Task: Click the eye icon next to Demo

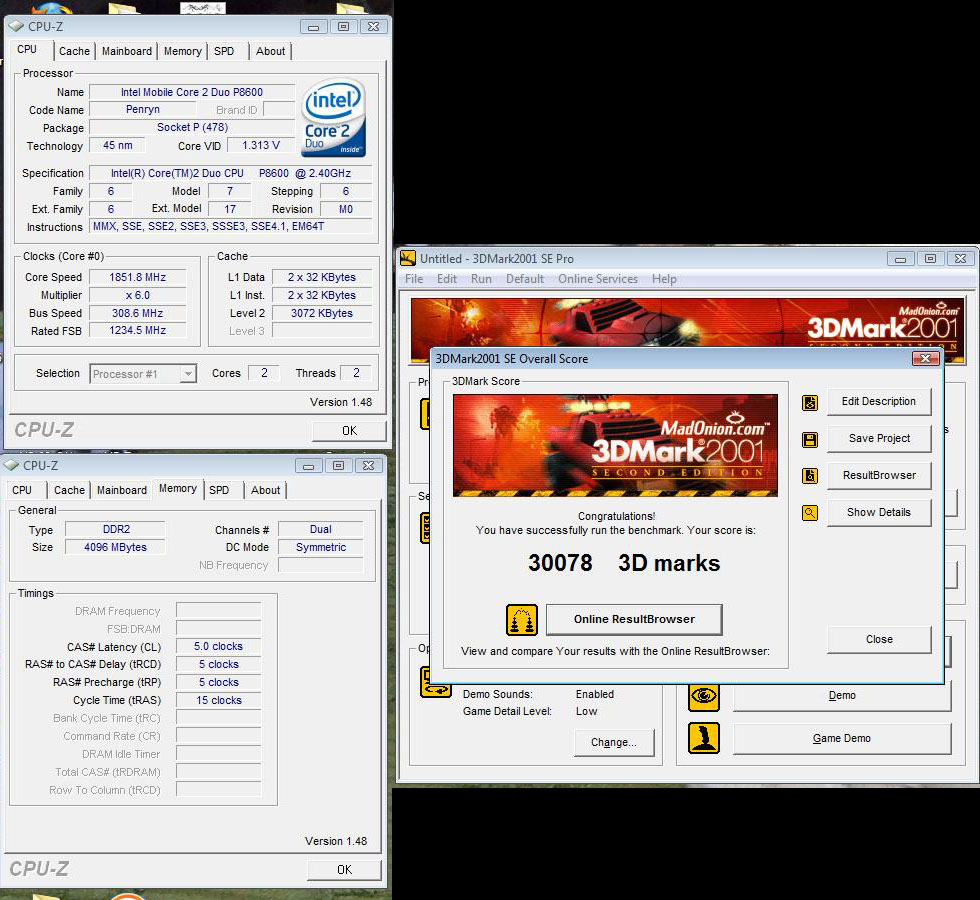Action: coord(704,696)
